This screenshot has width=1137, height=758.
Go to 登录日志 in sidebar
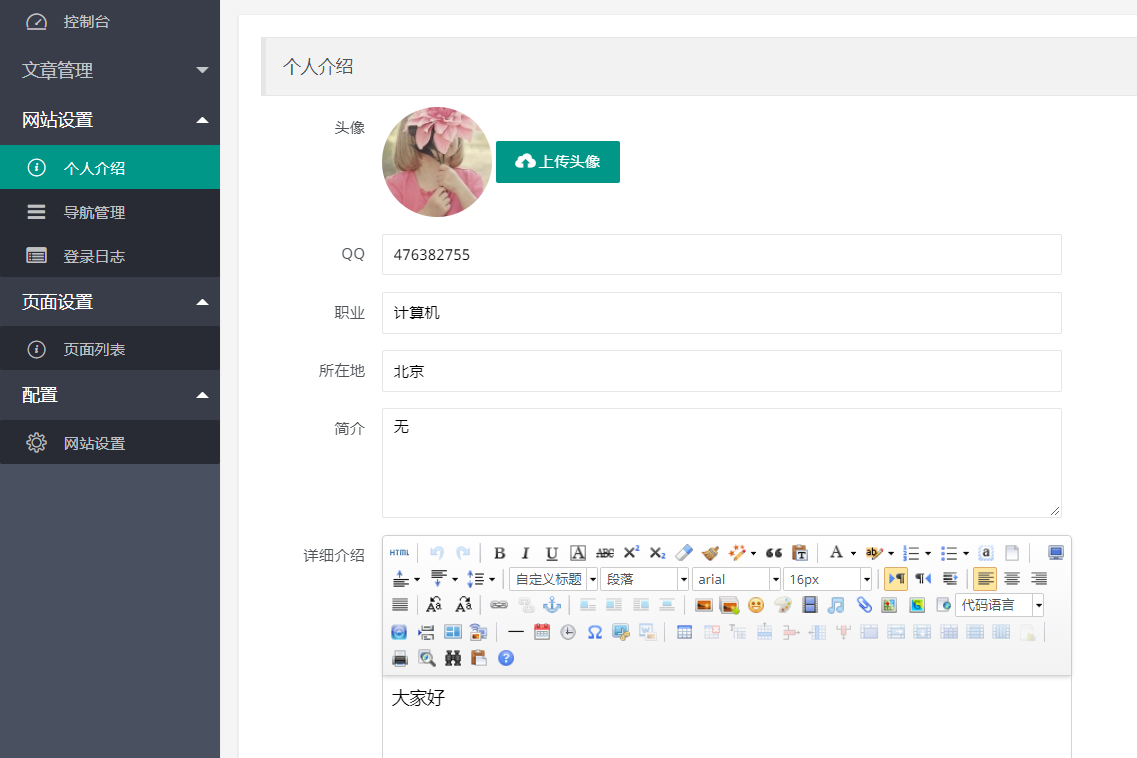(x=94, y=256)
